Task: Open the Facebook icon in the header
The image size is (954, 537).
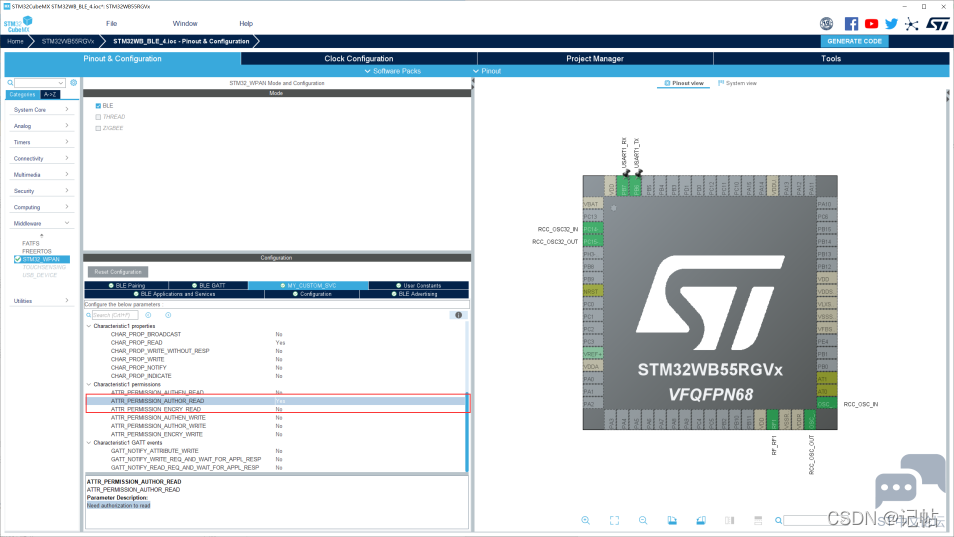Action: 851,24
